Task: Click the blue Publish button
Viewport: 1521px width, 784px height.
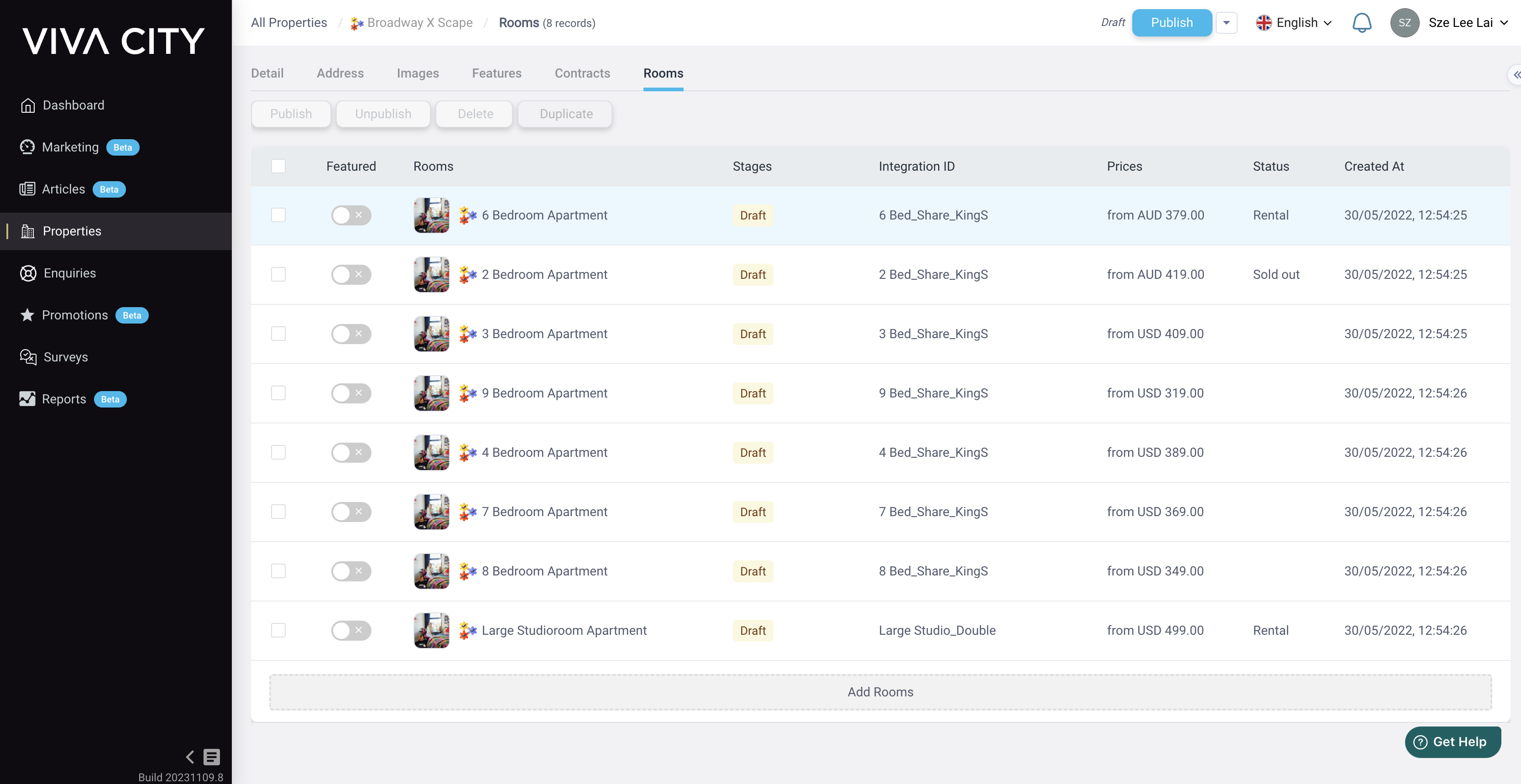Action: pos(1171,23)
